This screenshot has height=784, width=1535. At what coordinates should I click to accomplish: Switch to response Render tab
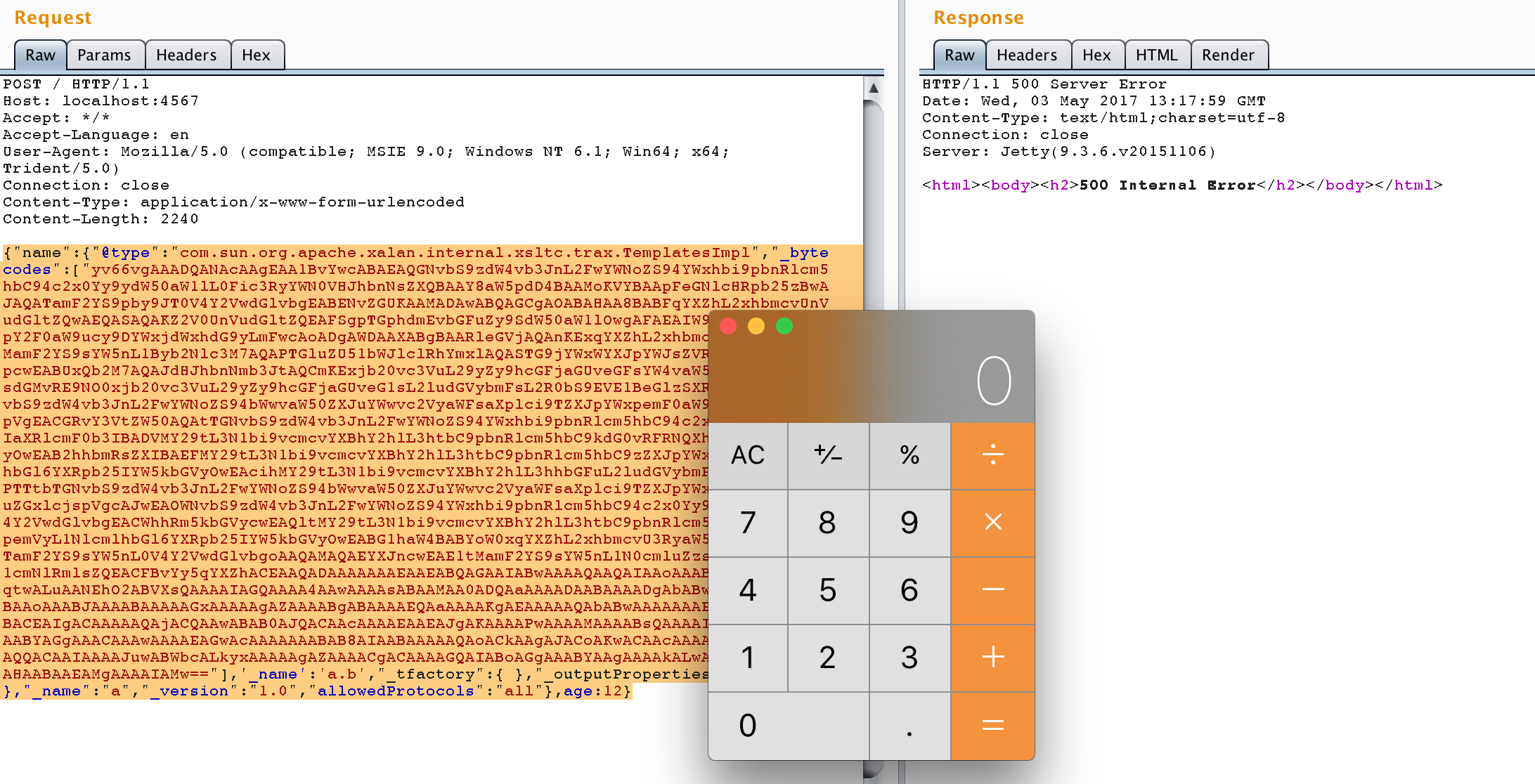[1228, 55]
